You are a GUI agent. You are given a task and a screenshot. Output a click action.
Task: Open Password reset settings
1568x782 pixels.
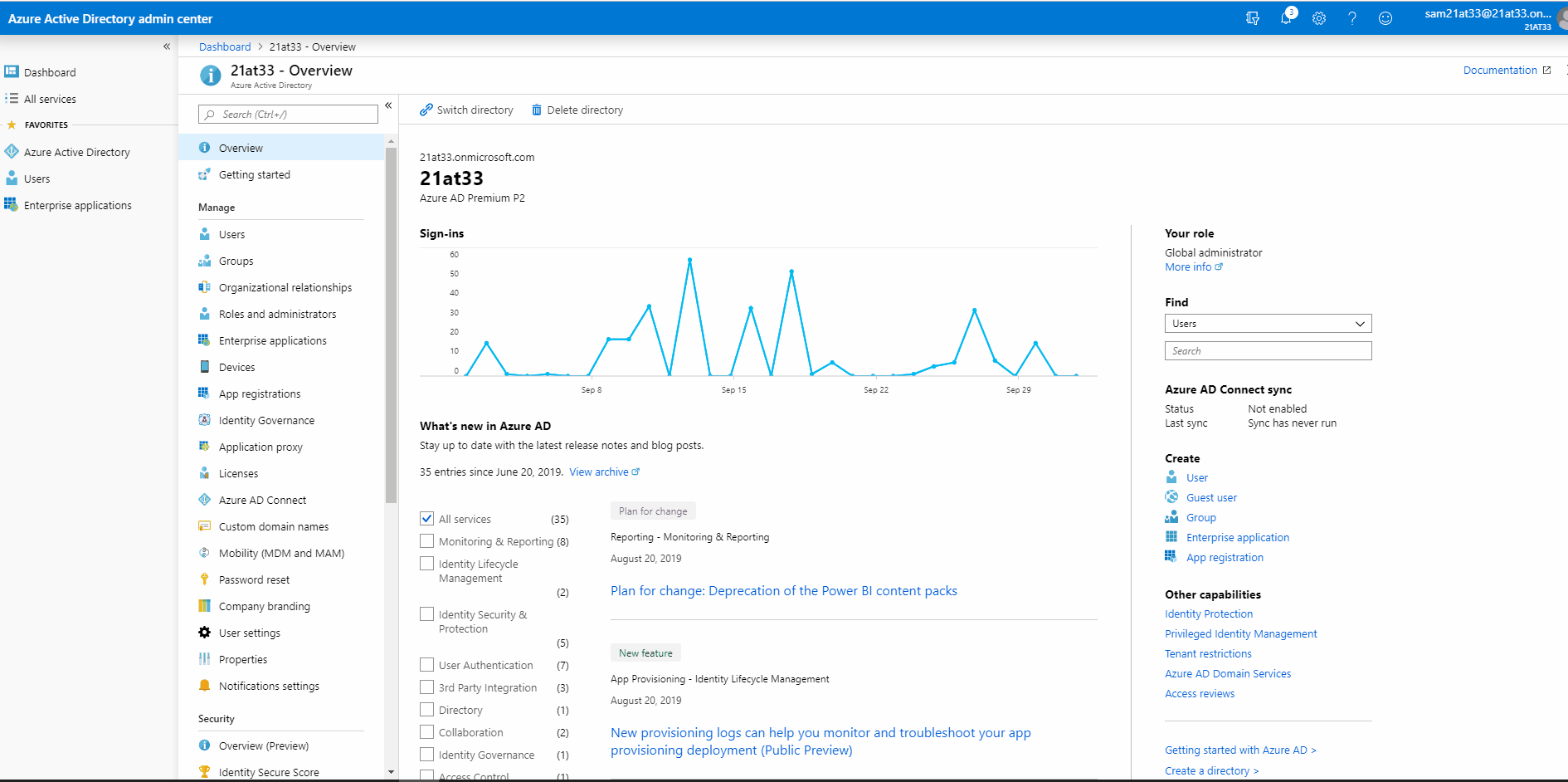coord(255,579)
